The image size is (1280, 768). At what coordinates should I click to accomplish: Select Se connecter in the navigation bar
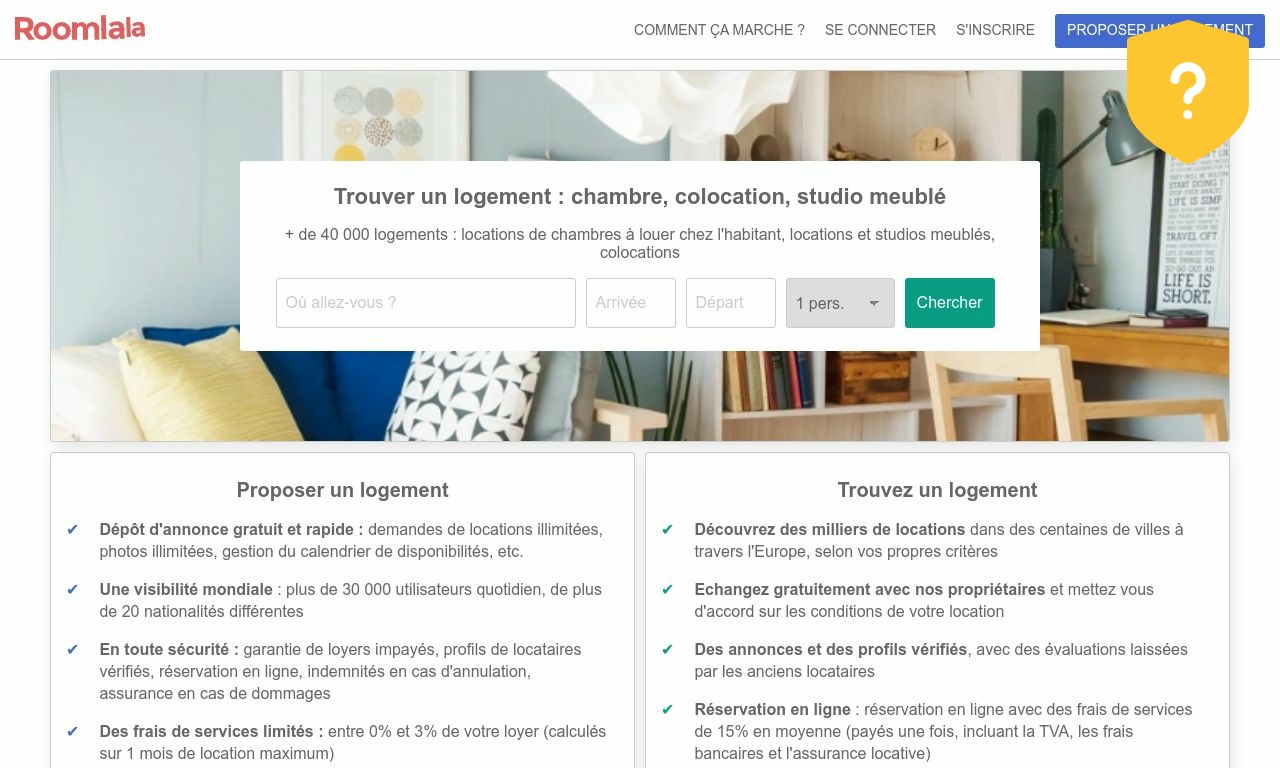[x=880, y=30]
